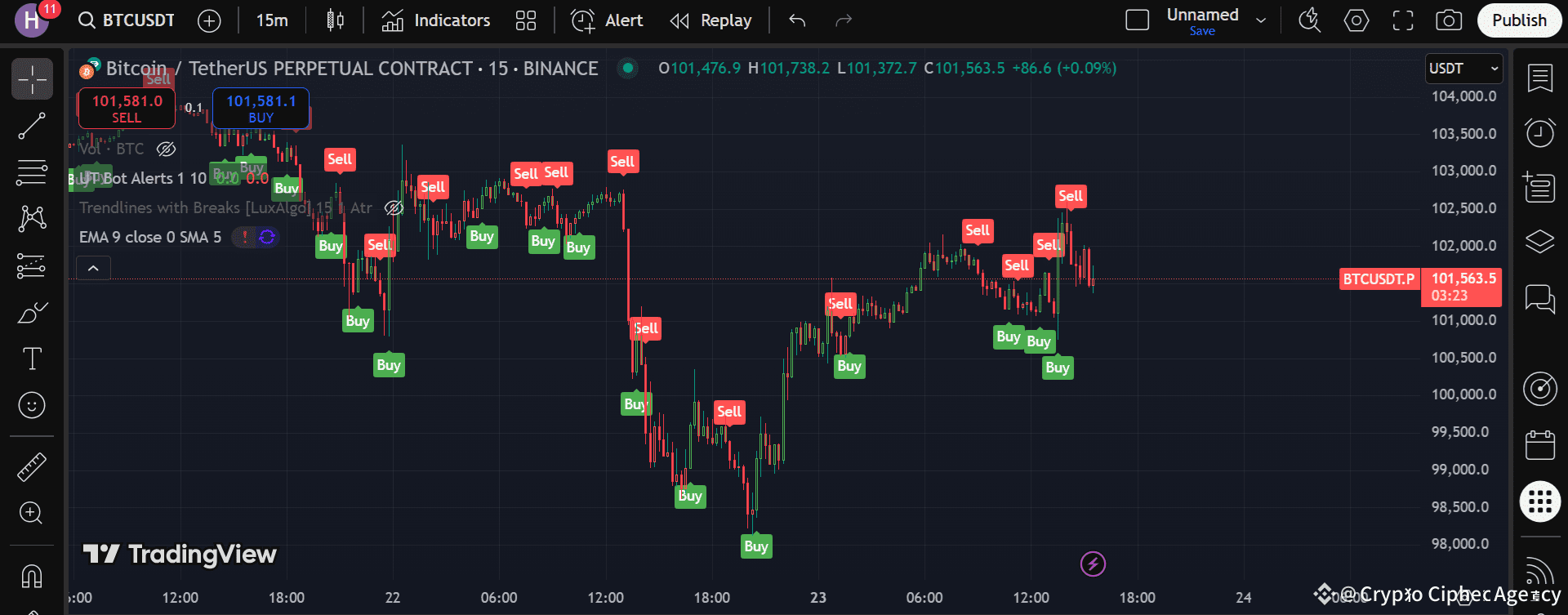
Task: Open the news list panel icon
Action: tap(1540, 187)
